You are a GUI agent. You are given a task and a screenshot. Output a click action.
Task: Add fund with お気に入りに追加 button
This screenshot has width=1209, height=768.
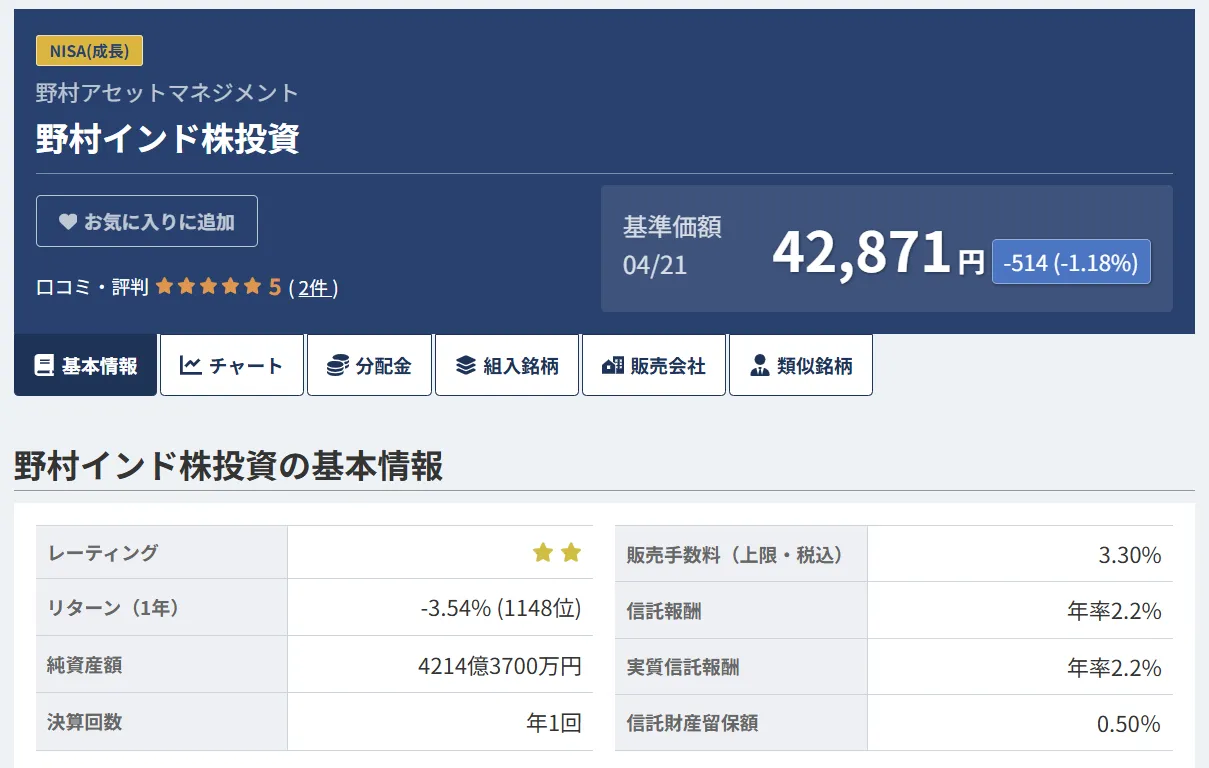(x=147, y=221)
